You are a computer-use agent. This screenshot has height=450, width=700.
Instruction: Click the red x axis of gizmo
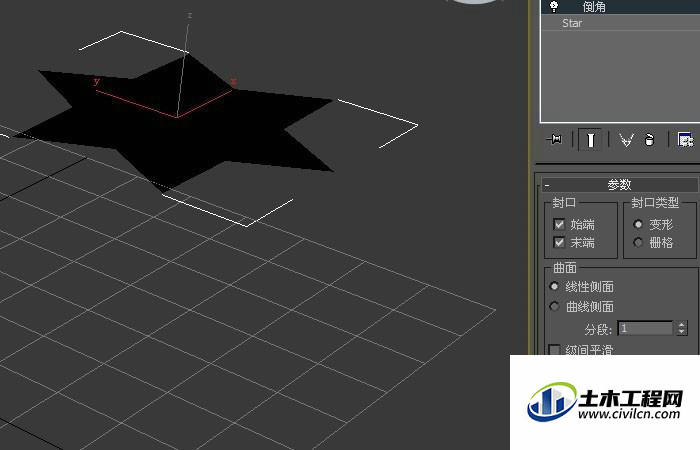pyautogui.click(x=205, y=103)
